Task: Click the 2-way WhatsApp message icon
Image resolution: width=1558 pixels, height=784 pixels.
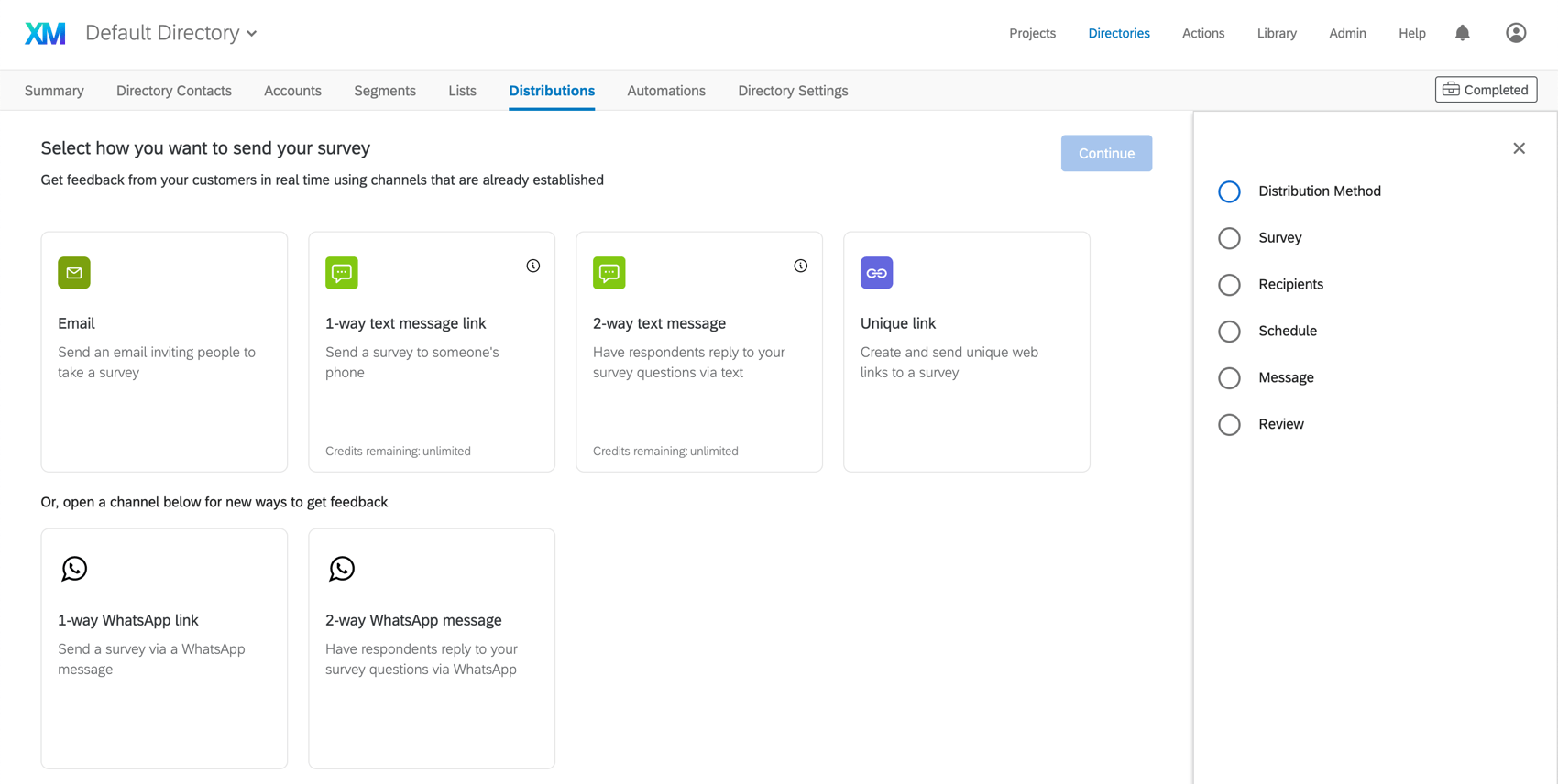Action: [342, 569]
